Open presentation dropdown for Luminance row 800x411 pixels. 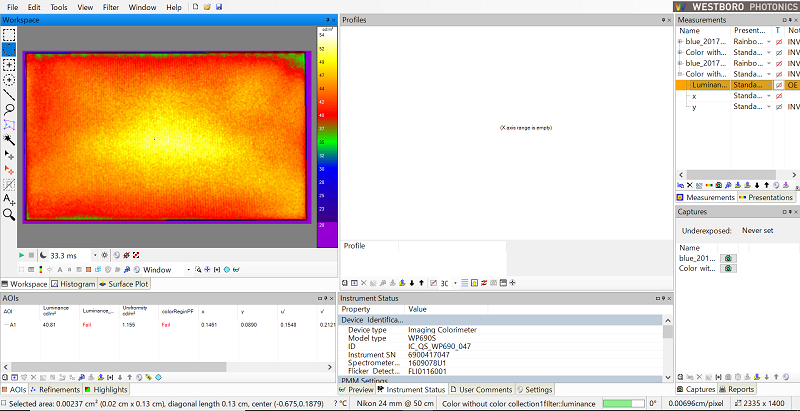[x=769, y=85]
